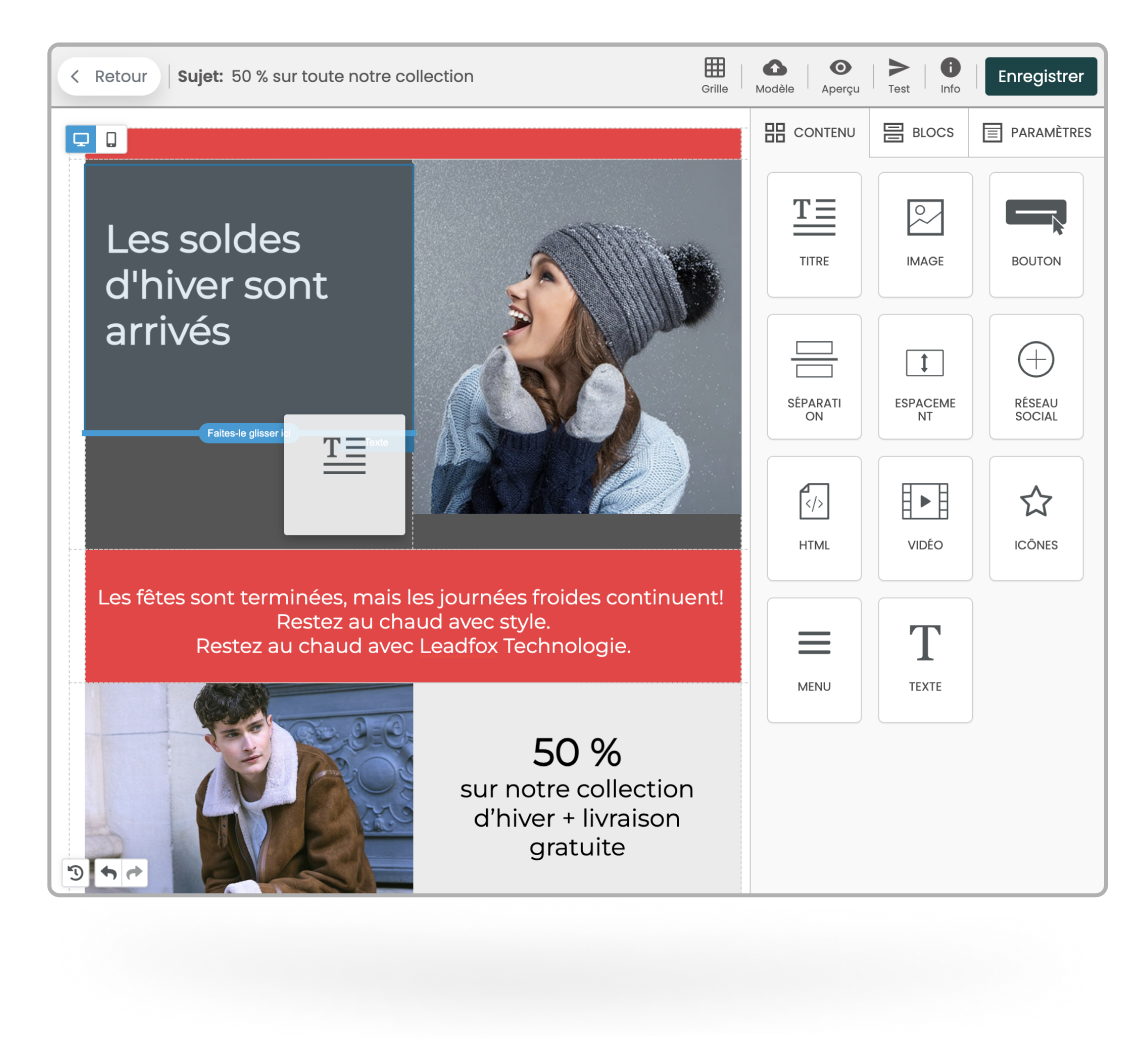Redo the last change
Screen dimensions: 1148x1045
click(135, 872)
